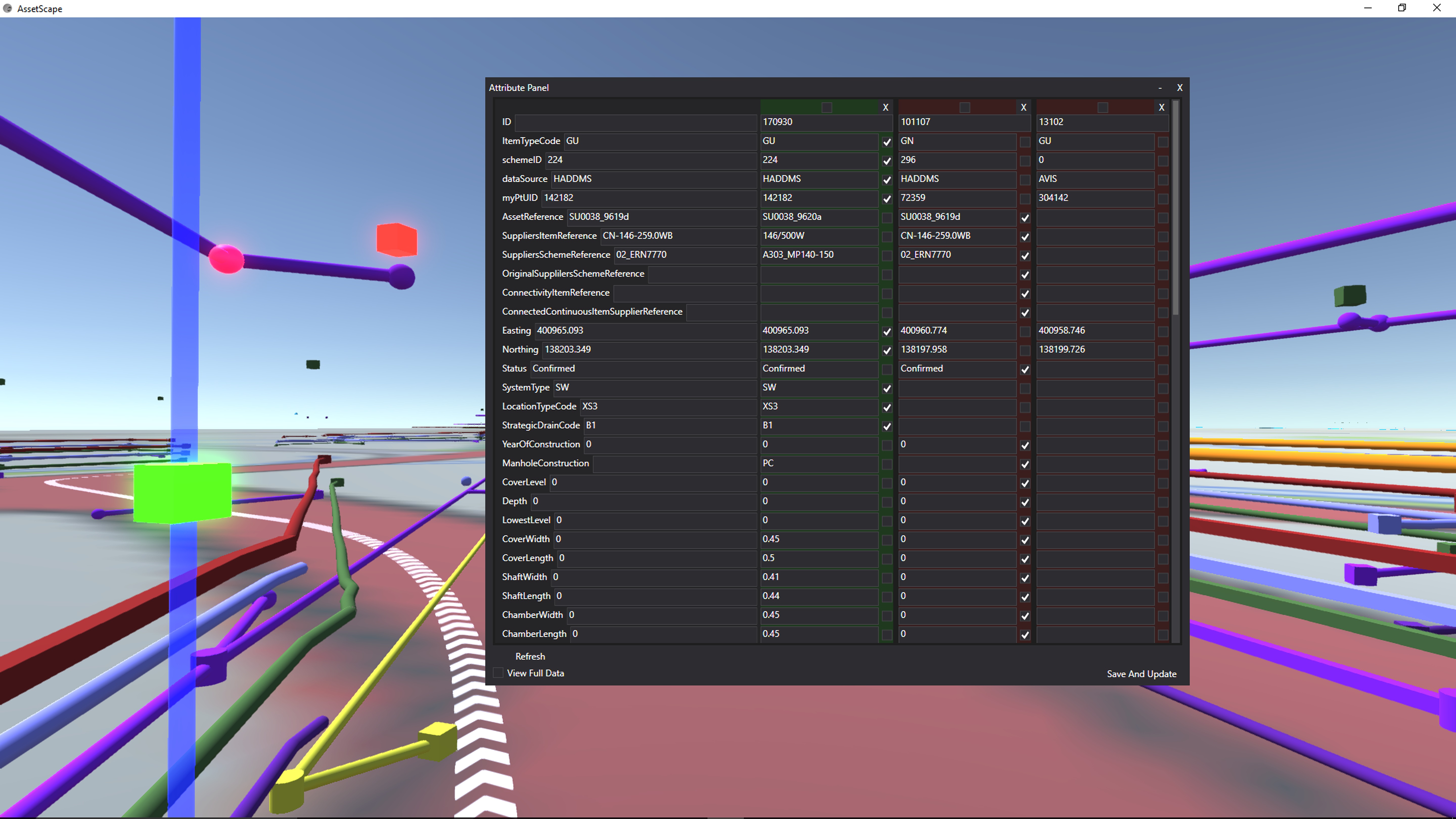Remove the 101107 column with X
Image resolution: width=1456 pixels, height=819 pixels.
point(1023,107)
